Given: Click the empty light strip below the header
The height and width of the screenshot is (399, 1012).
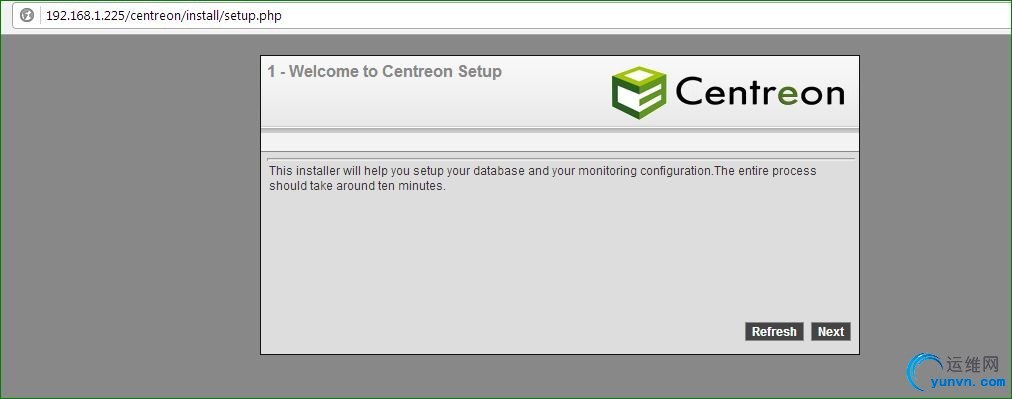Looking at the screenshot, I should (x=560, y=141).
